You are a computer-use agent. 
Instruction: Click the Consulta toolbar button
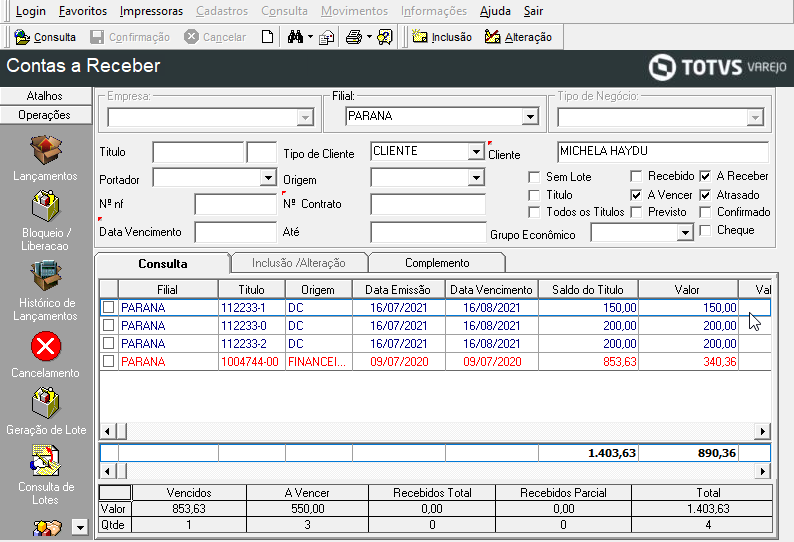coord(45,37)
